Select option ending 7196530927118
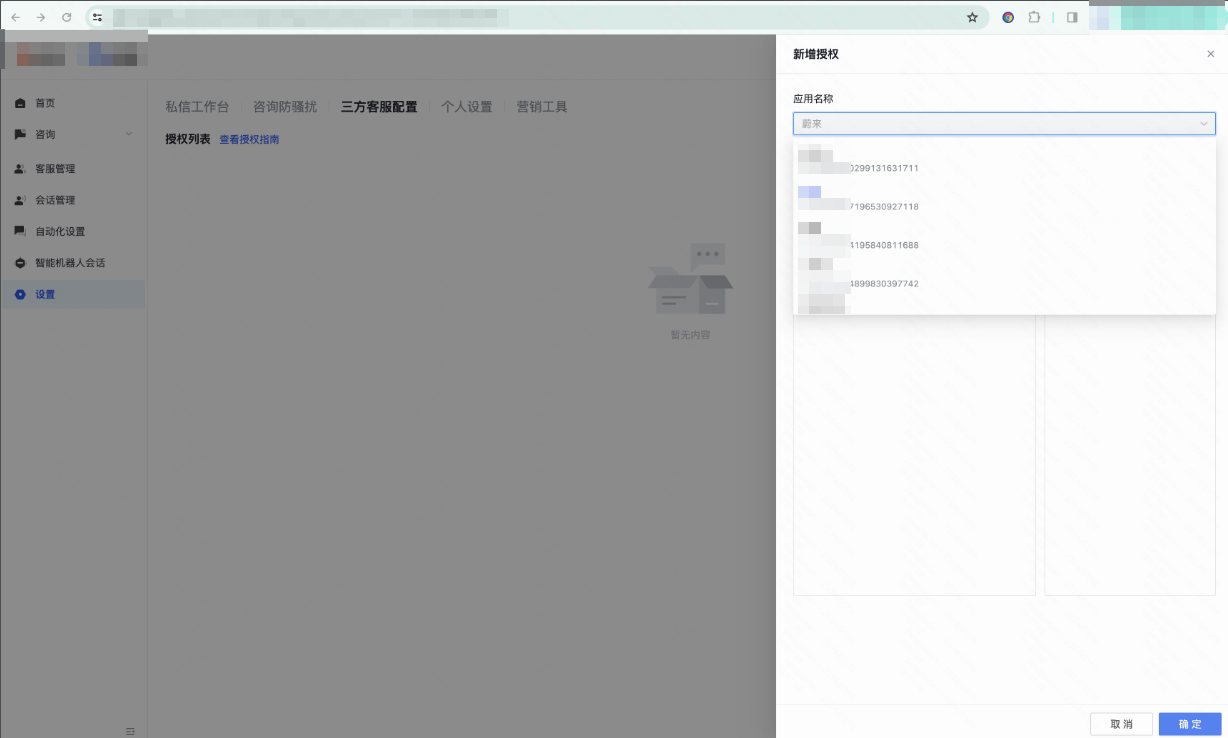The height and width of the screenshot is (738, 1228). (1004, 199)
